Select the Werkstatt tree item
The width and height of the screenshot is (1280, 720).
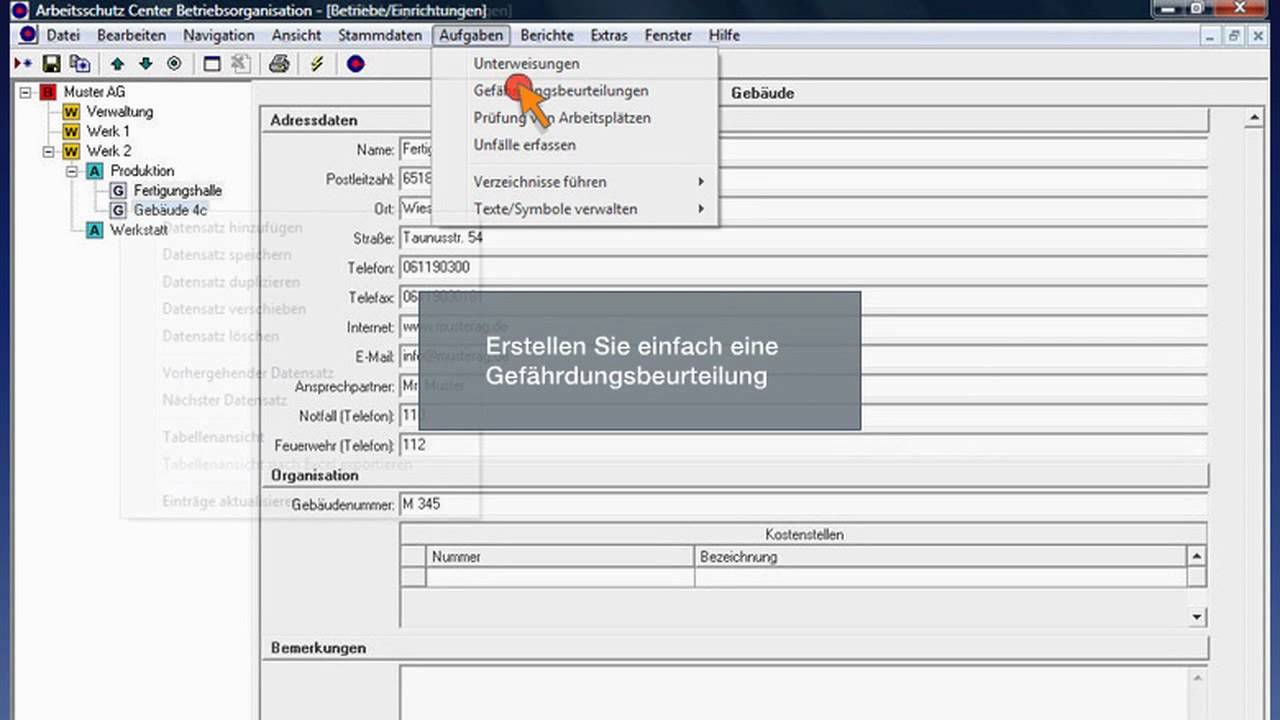pyautogui.click(x=137, y=230)
